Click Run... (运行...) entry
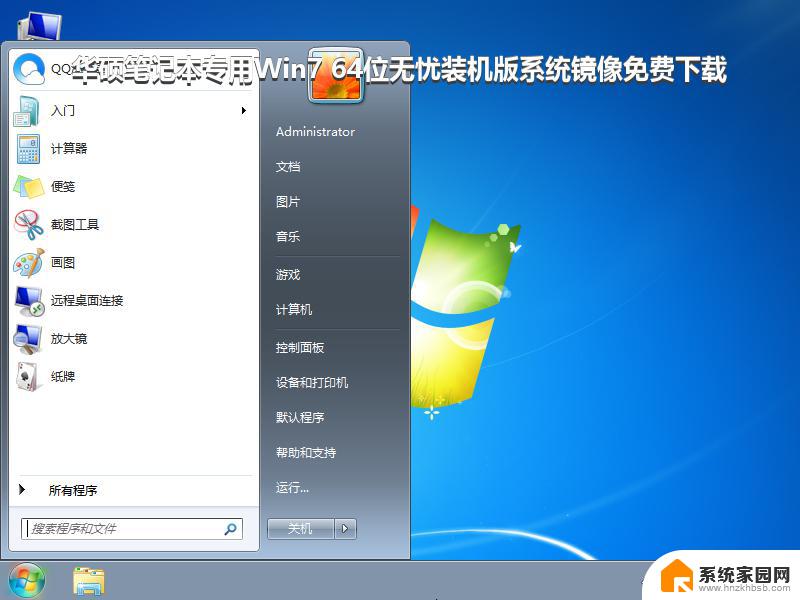 pyautogui.click(x=292, y=487)
